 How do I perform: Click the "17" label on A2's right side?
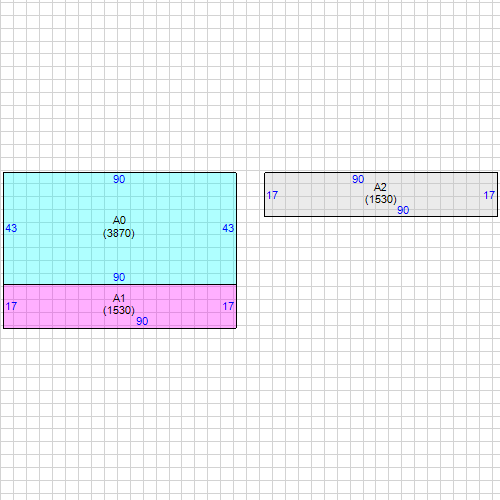tap(489, 195)
